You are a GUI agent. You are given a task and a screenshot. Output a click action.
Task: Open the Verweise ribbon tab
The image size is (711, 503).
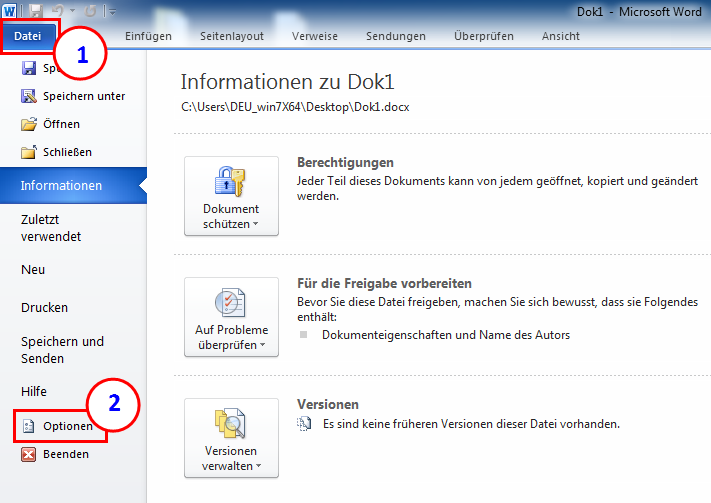pyautogui.click(x=315, y=36)
